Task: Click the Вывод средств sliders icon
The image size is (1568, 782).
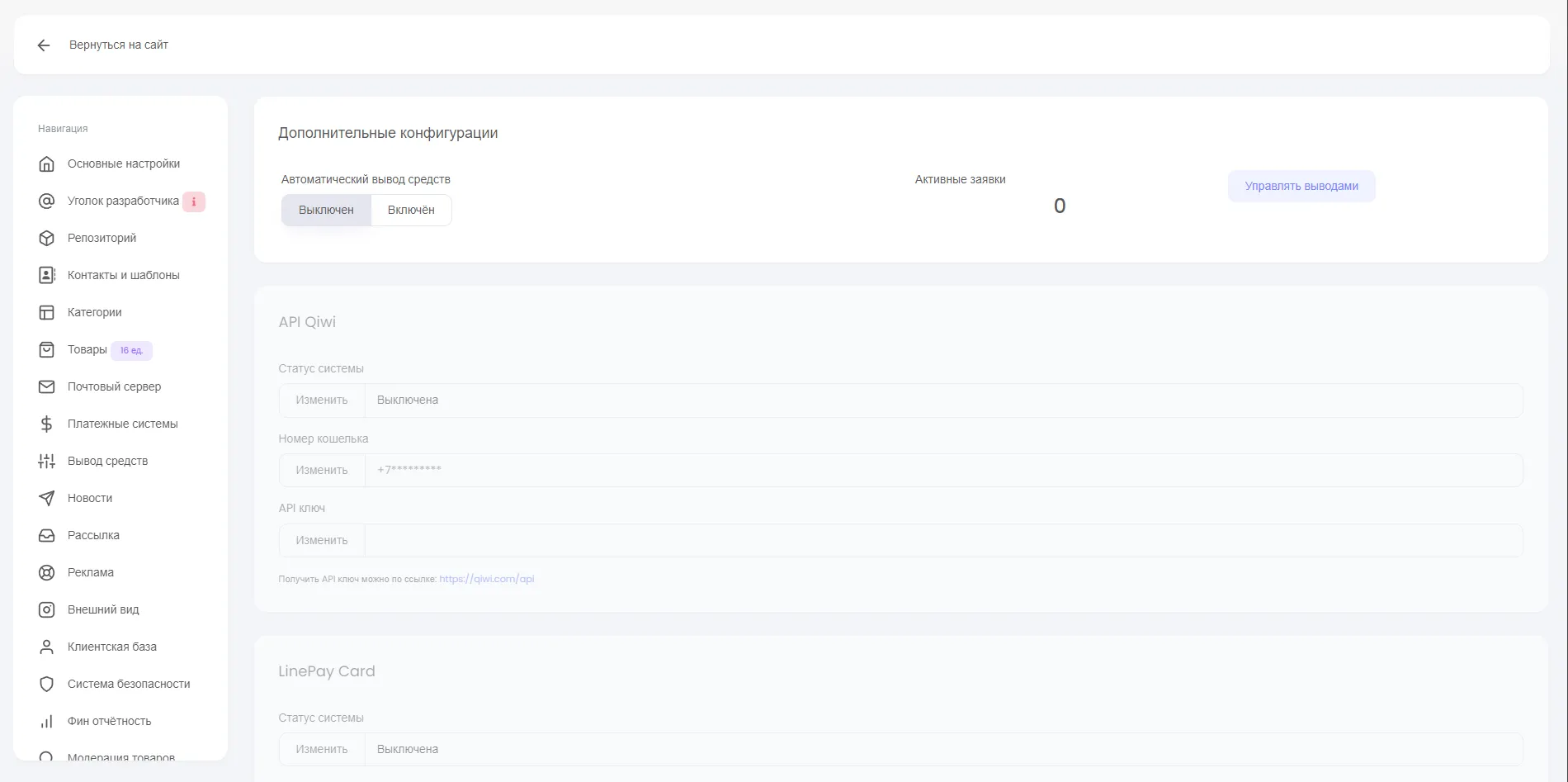Action: coord(47,461)
